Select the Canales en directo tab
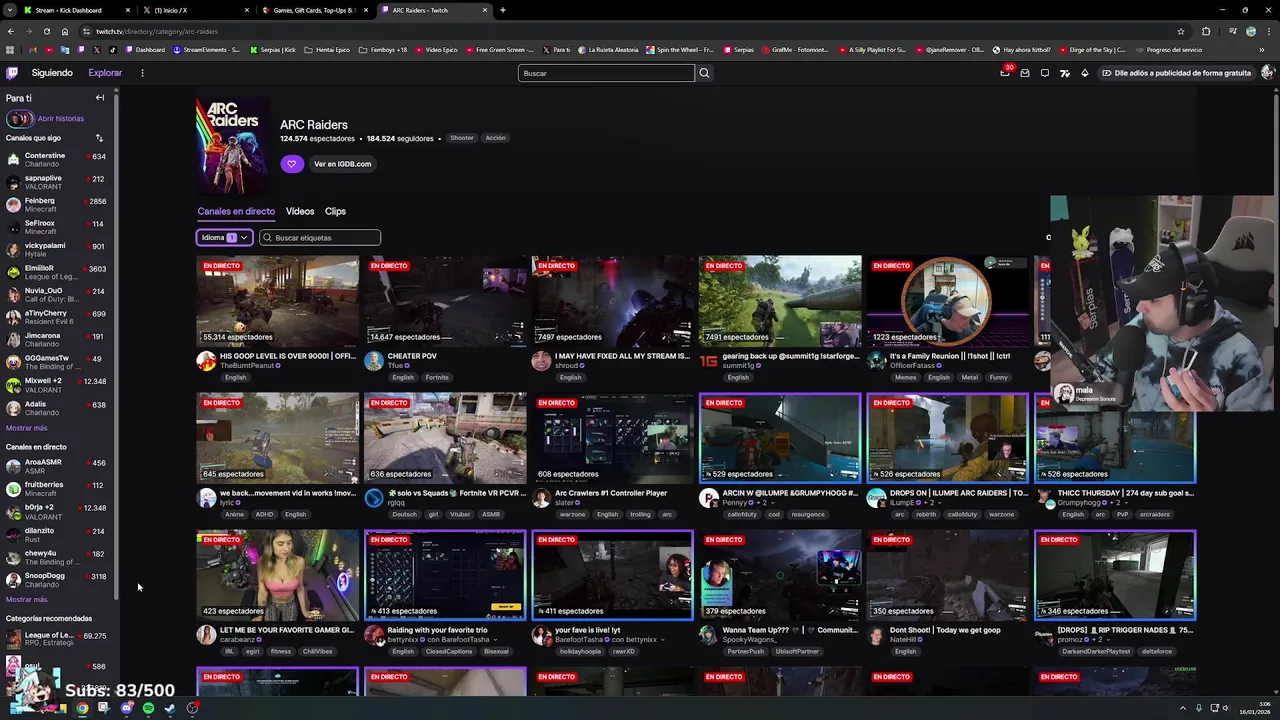This screenshot has height=720, width=1280. tap(236, 212)
